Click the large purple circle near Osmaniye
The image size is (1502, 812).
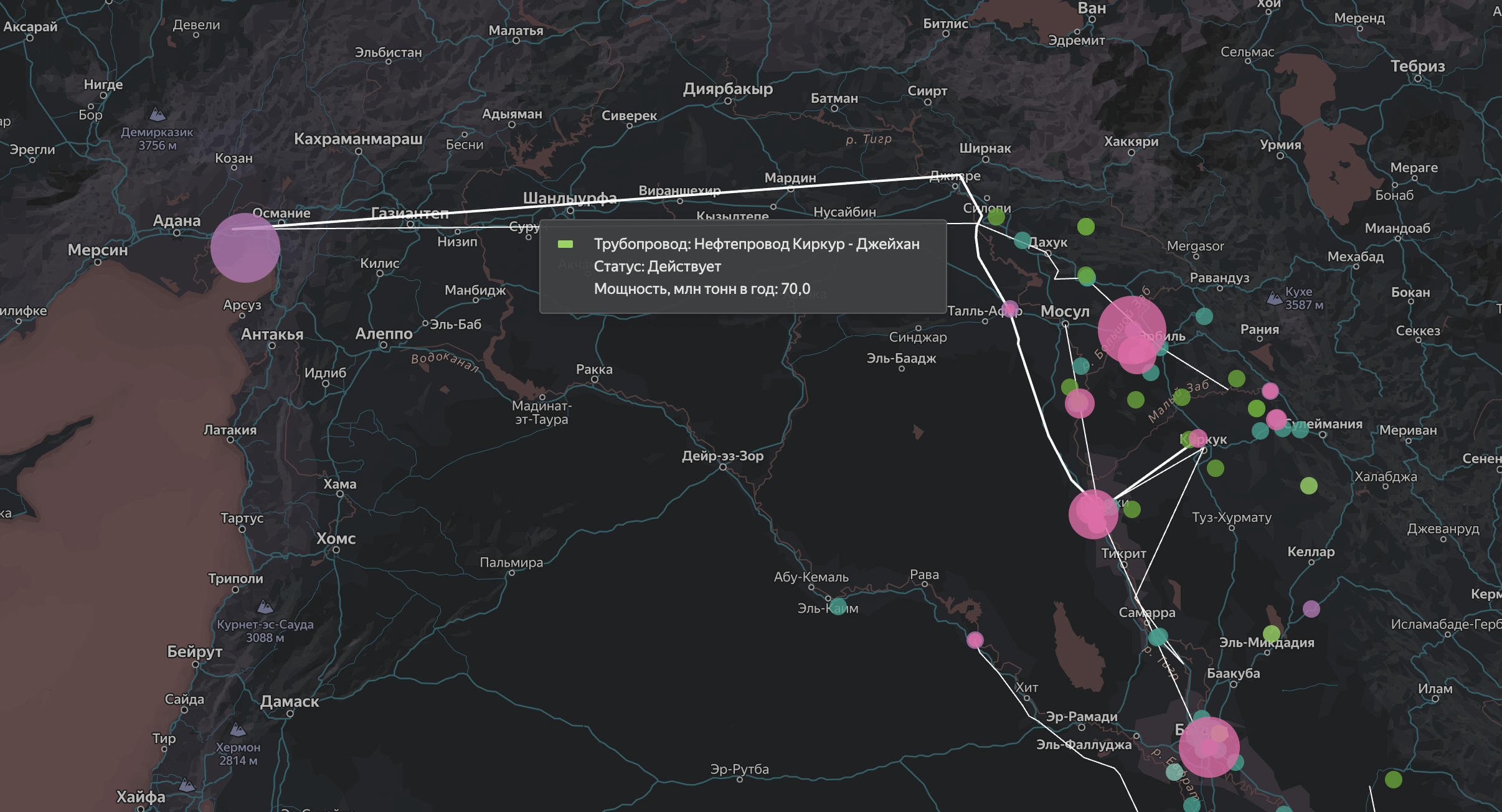pyautogui.click(x=245, y=248)
